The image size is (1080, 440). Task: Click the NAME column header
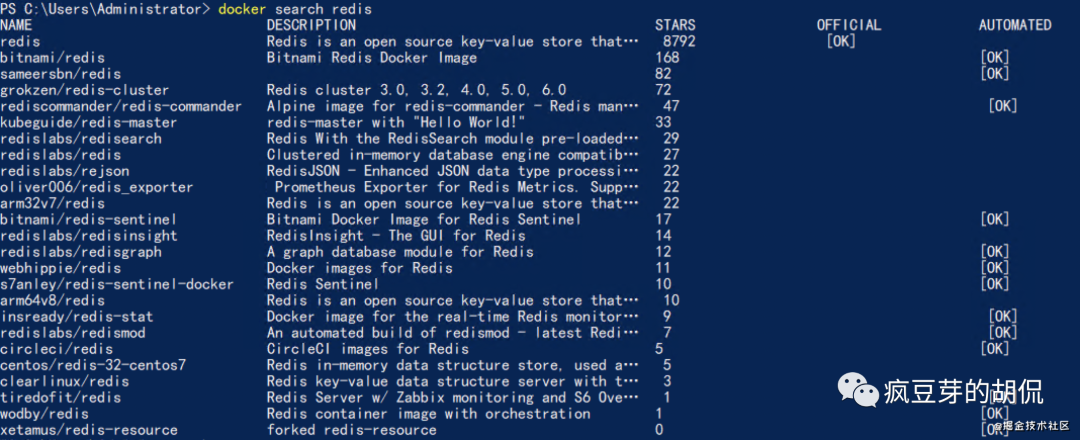tap(16, 25)
